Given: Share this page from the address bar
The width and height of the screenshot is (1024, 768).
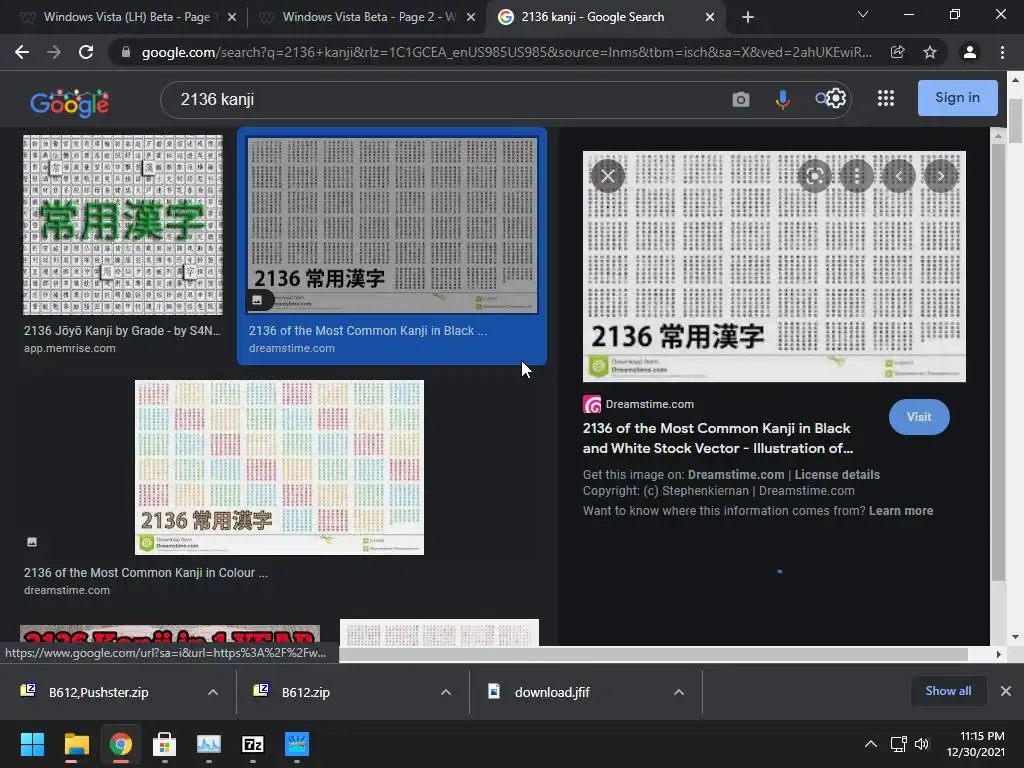Looking at the screenshot, I should (x=897, y=52).
